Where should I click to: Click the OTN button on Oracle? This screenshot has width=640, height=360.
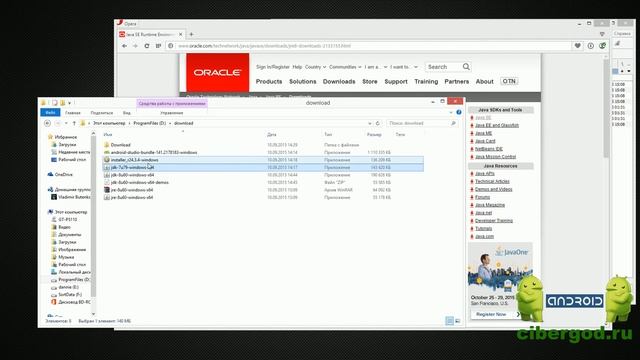point(509,81)
